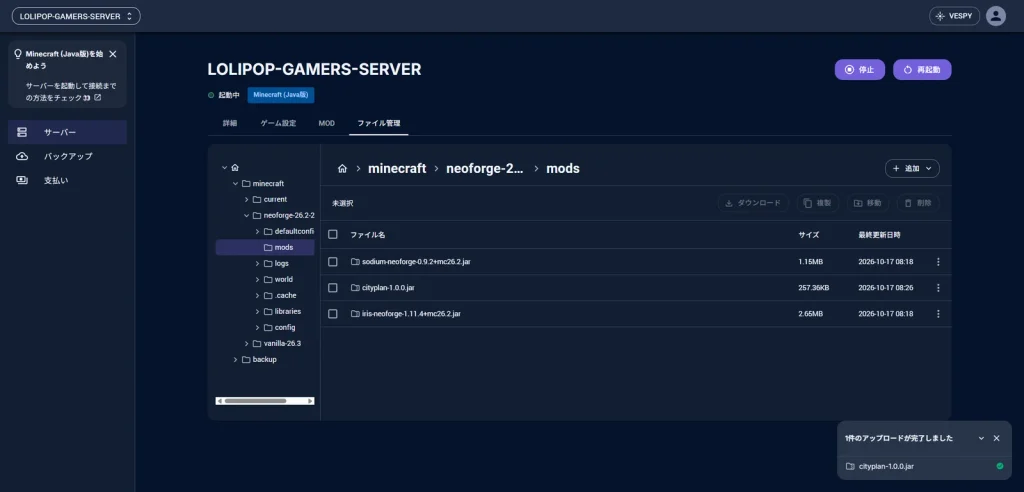Collapse the neoforge-26.2-2 folder in tree
Screen dimensions: 1024x492
(246, 216)
